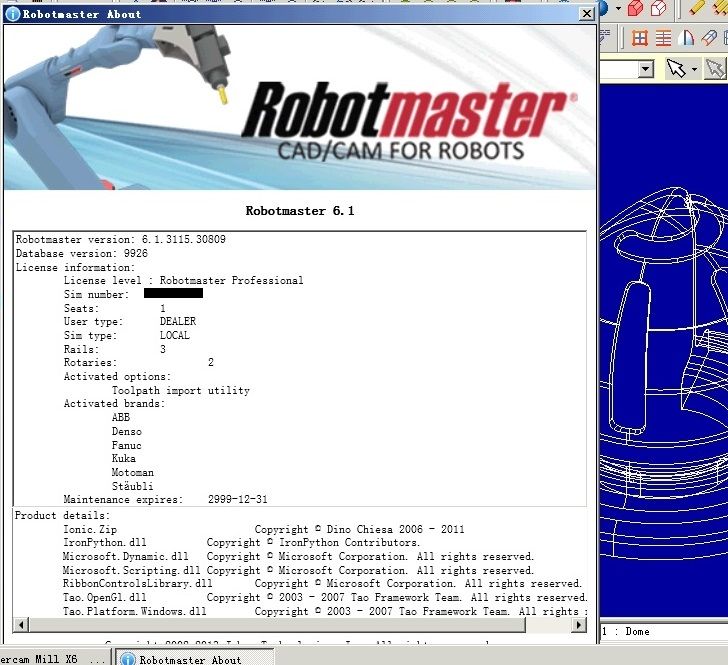
Task: Click the left arrow of horizontal scrollbar
Action: 21,625
